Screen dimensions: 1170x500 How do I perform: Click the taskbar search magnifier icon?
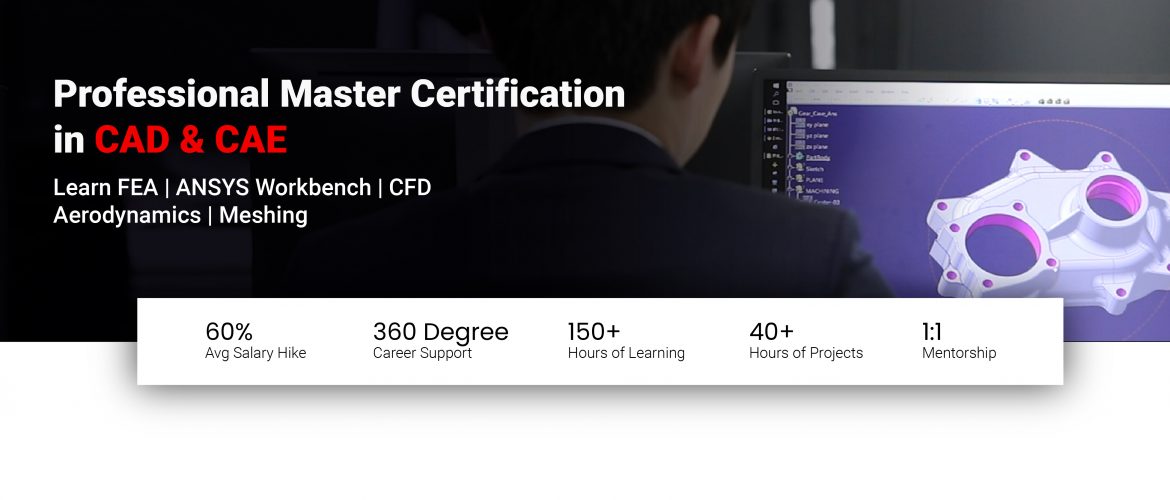coord(776,94)
